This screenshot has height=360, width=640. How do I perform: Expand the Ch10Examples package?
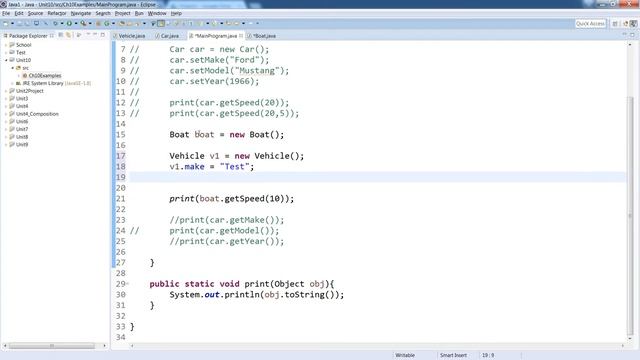click(x=19, y=76)
